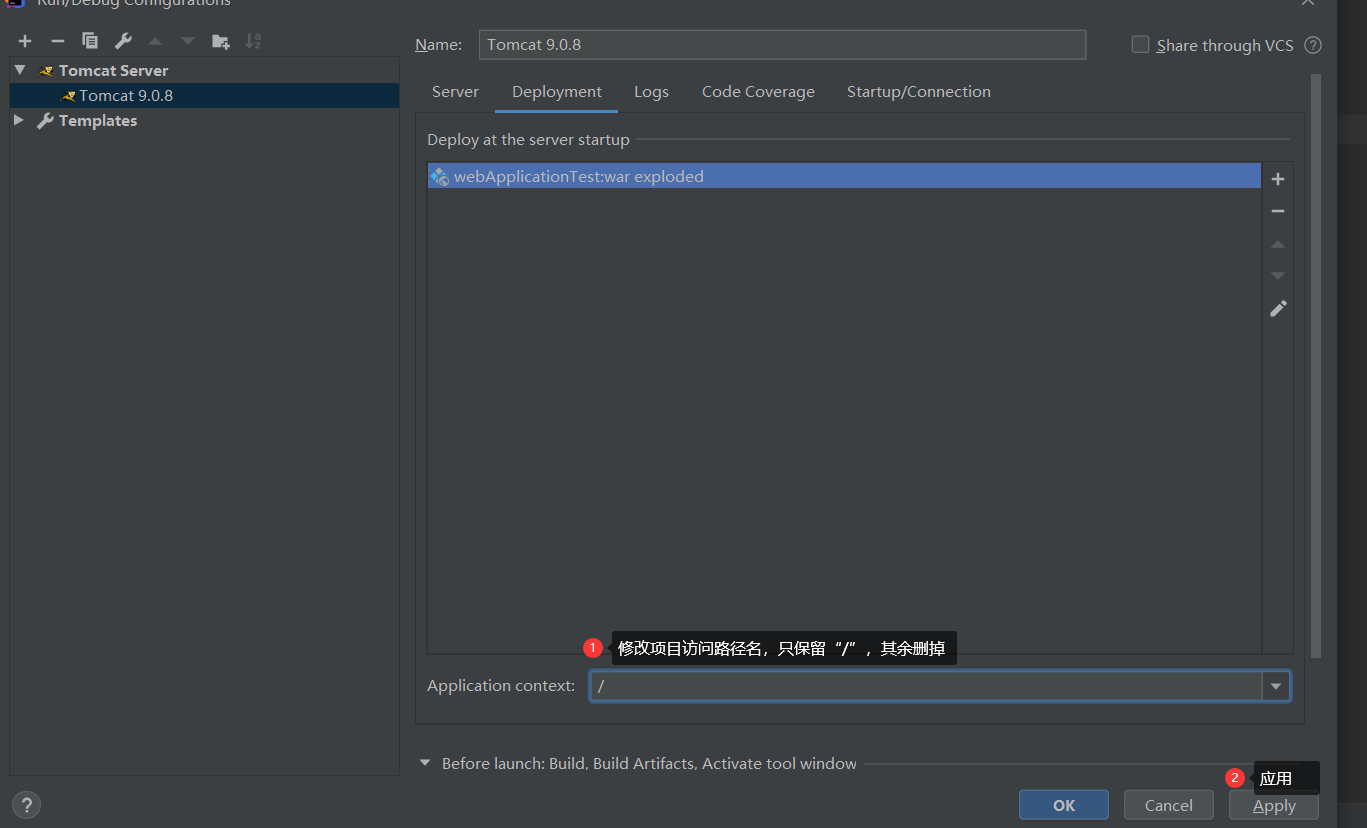Open help question mark next to Share through VCS
The image size is (1367, 828).
coord(1314,45)
